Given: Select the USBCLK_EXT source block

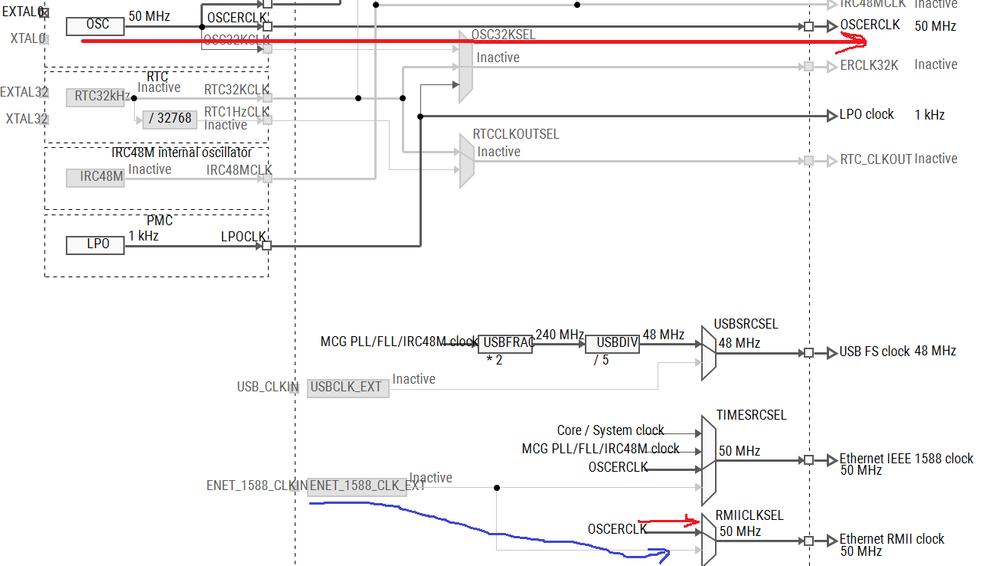Looking at the screenshot, I should click(x=348, y=388).
